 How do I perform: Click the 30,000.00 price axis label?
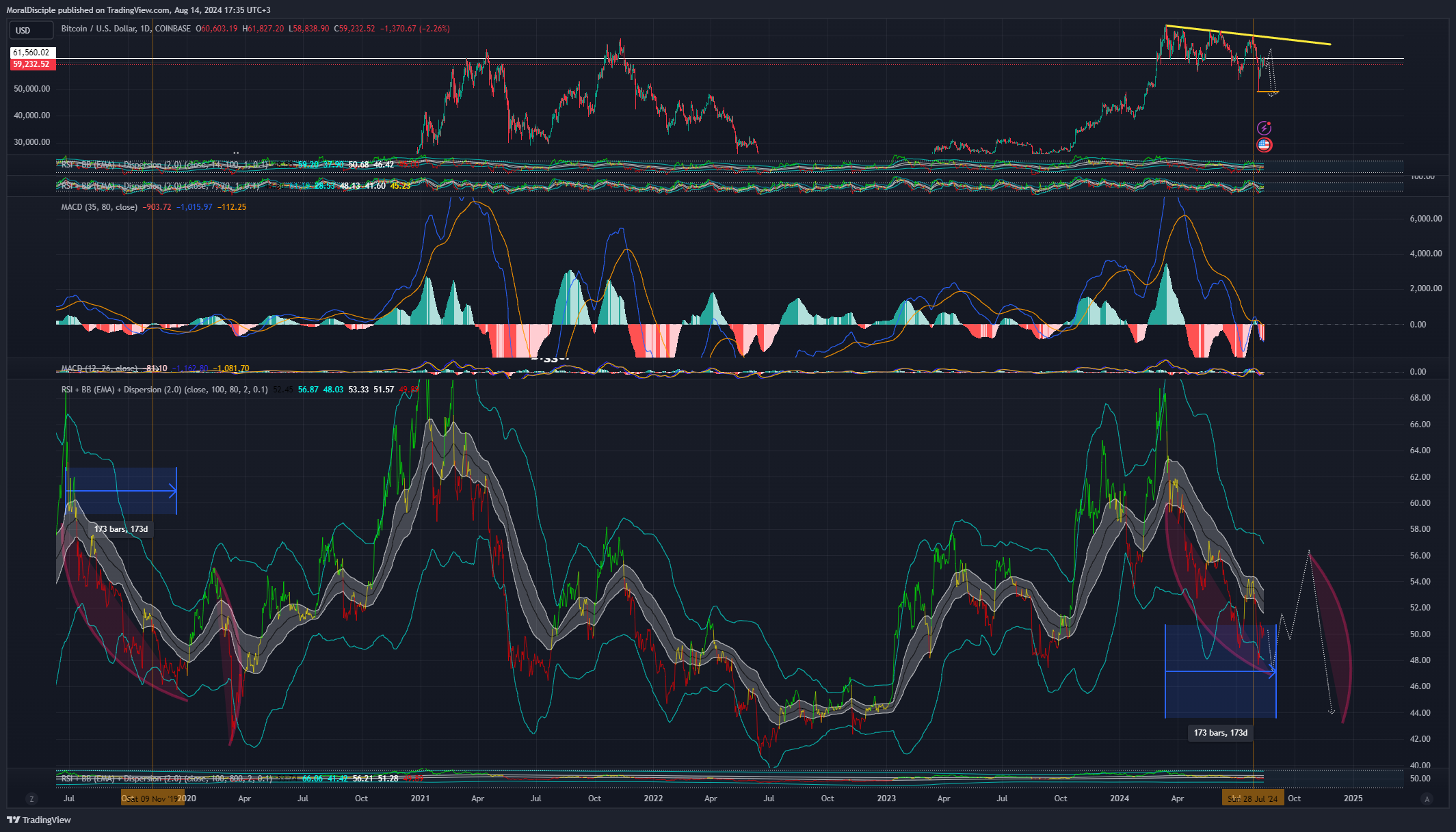point(32,142)
